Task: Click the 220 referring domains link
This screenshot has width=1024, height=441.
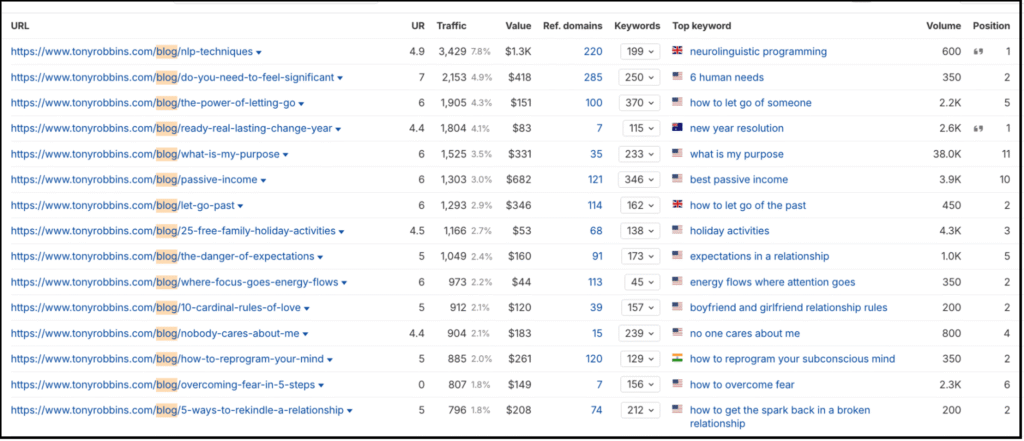Action: (x=593, y=52)
